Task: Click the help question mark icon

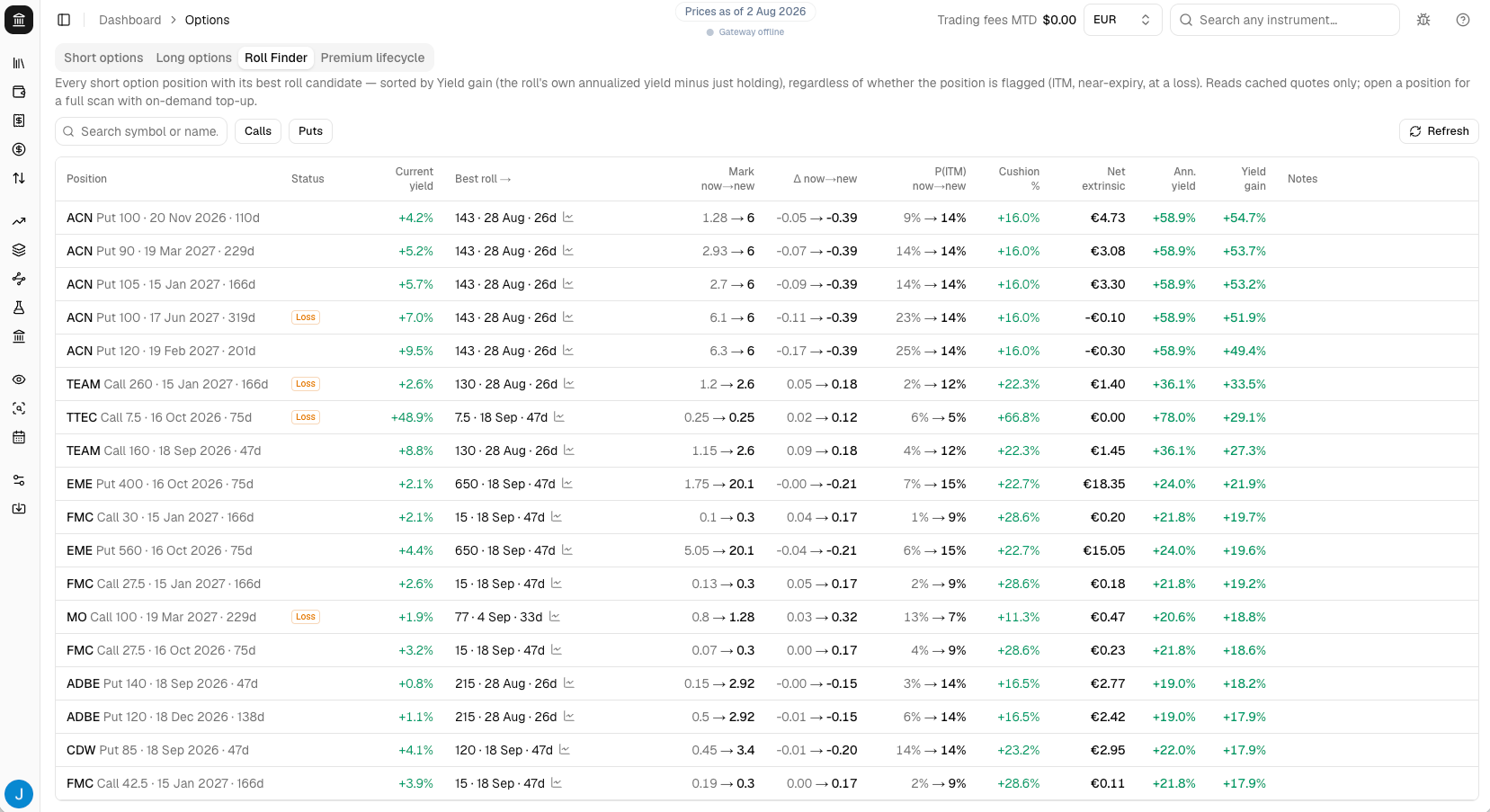Action: tap(1463, 20)
